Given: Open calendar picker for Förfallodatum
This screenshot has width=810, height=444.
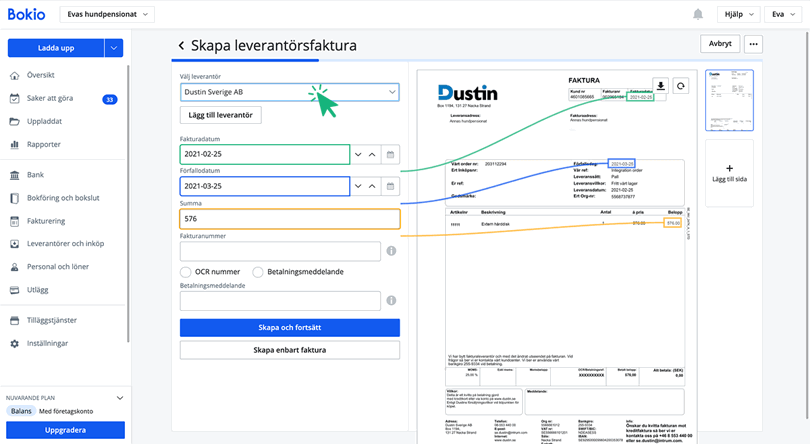Looking at the screenshot, I should [x=390, y=186].
